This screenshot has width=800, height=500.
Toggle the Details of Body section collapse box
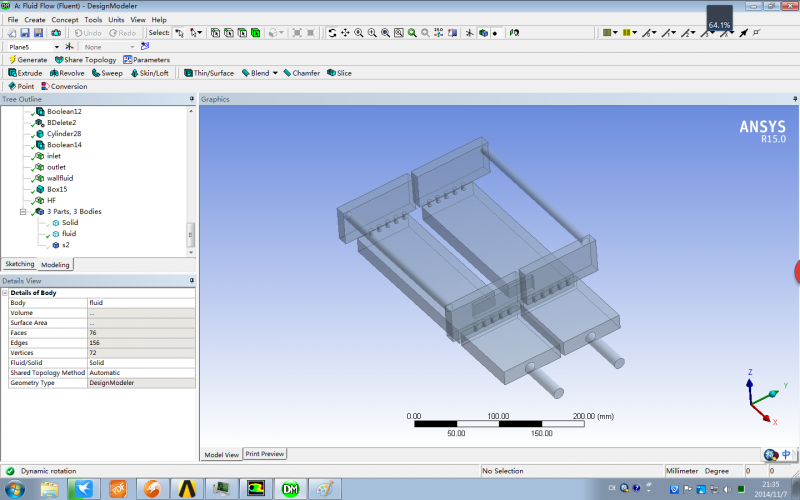click(x=5, y=292)
